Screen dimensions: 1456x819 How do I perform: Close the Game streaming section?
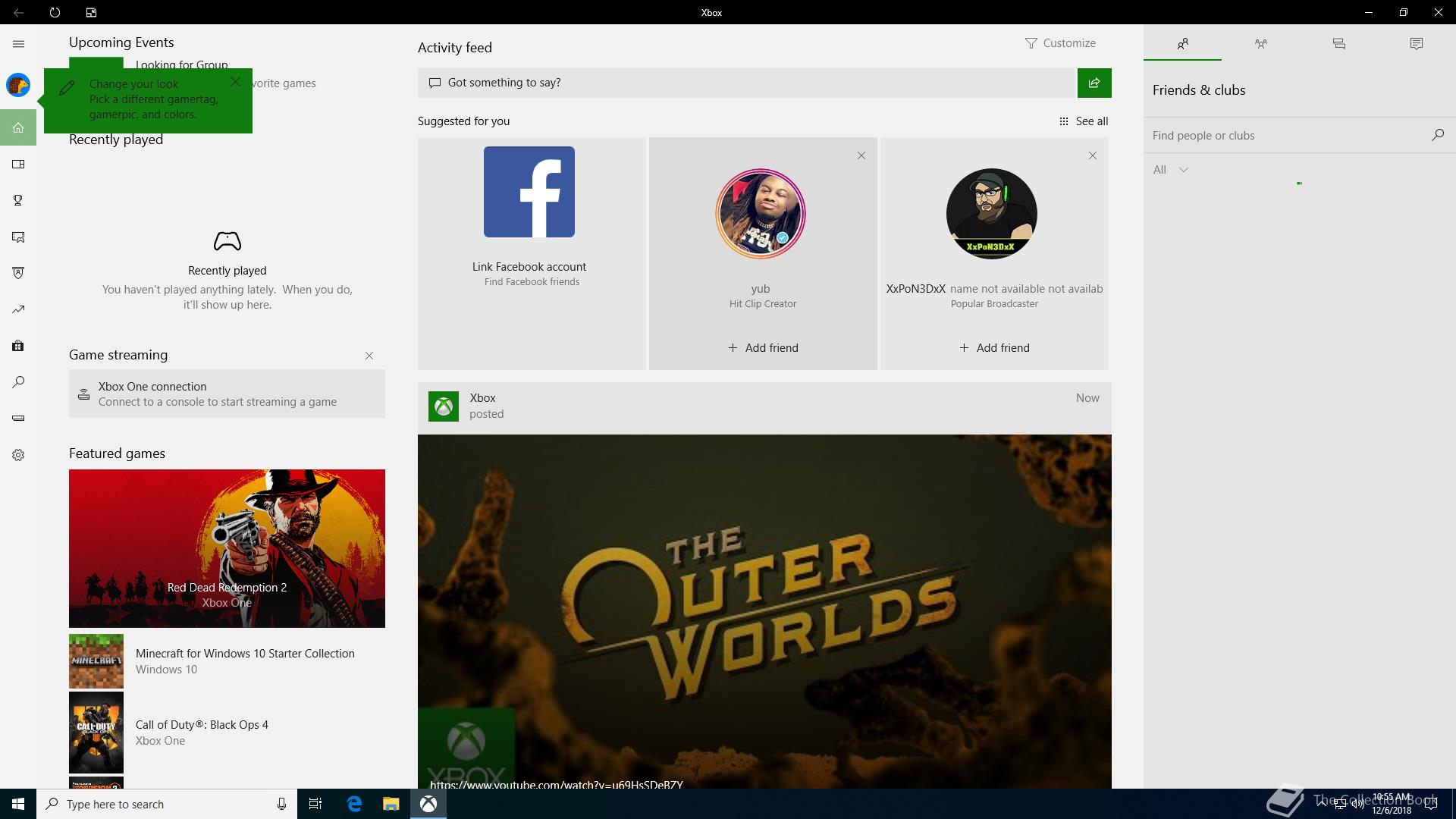coord(369,356)
